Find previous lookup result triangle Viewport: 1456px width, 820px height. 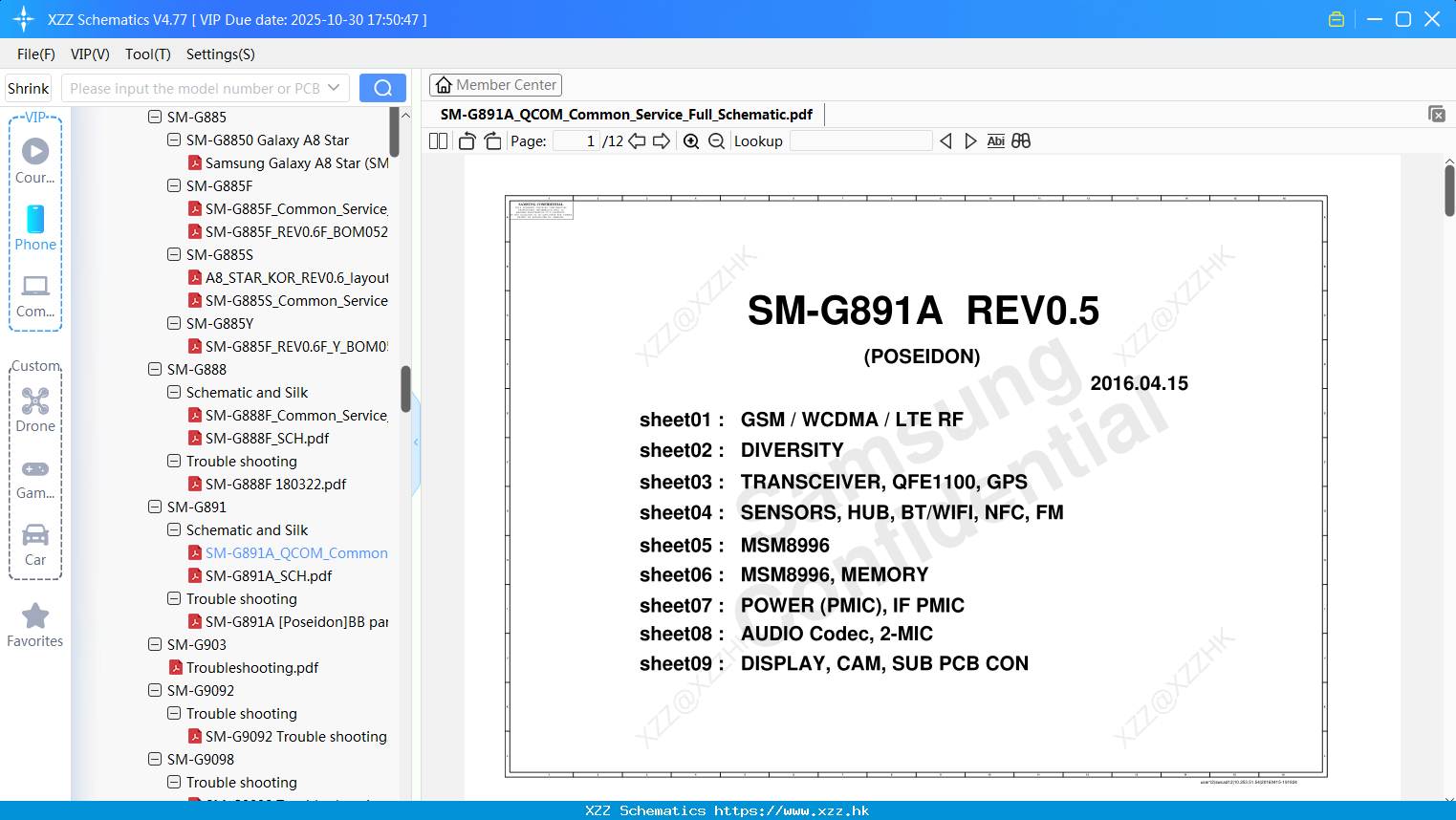(945, 141)
